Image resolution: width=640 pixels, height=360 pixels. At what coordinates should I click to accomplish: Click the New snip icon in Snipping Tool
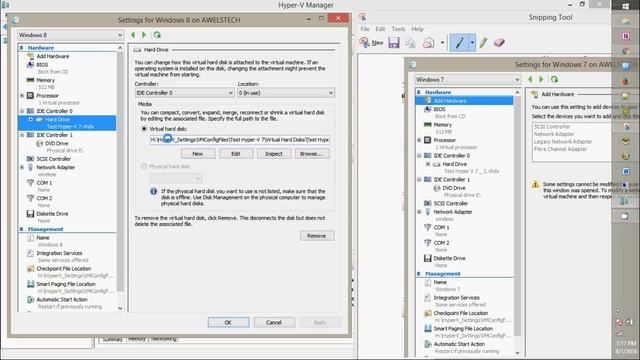click(371, 42)
